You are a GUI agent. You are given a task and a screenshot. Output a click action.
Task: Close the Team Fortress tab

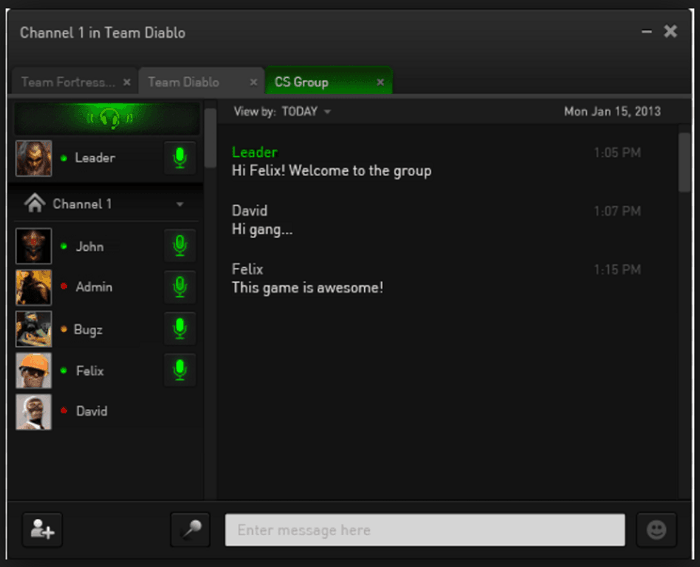tap(127, 82)
